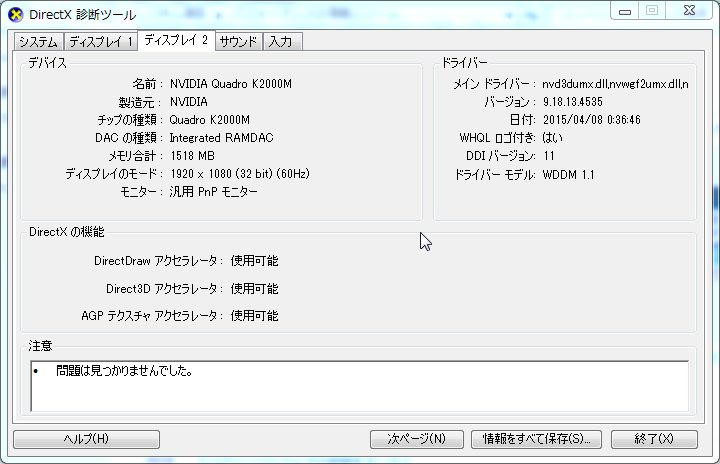Screen dimensions: 720x464
Task: Click the Integrated RAMDAC value
Action: point(221,138)
